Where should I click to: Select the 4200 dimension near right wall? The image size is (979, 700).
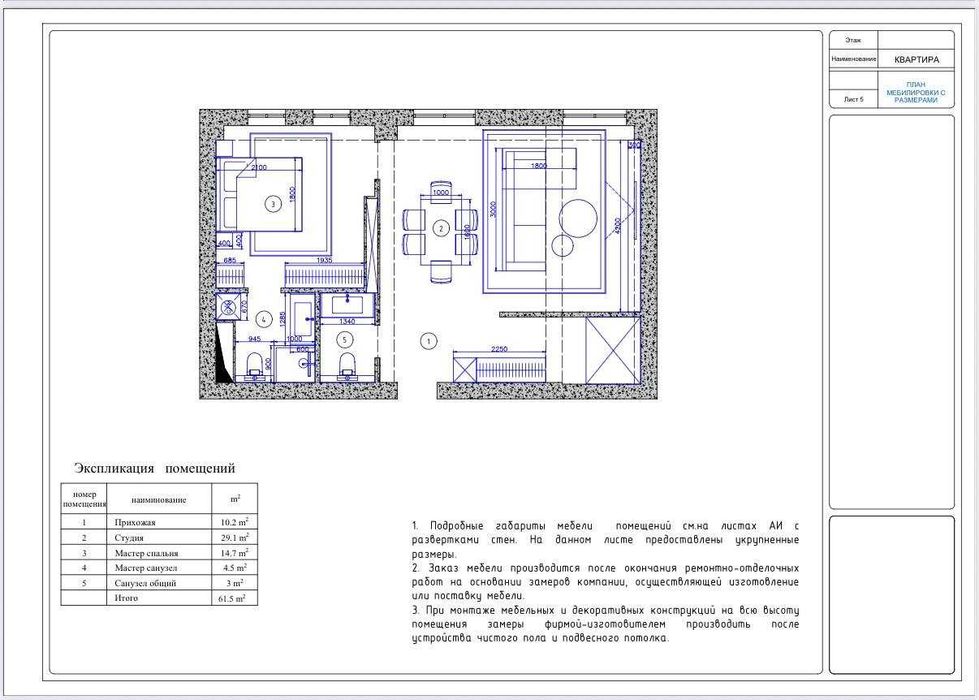[617, 226]
